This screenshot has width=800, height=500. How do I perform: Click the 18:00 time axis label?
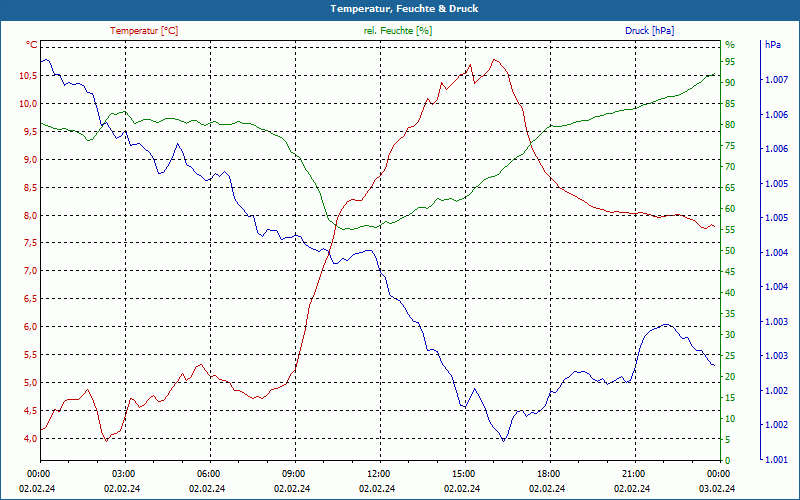pyautogui.click(x=548, y=474)
